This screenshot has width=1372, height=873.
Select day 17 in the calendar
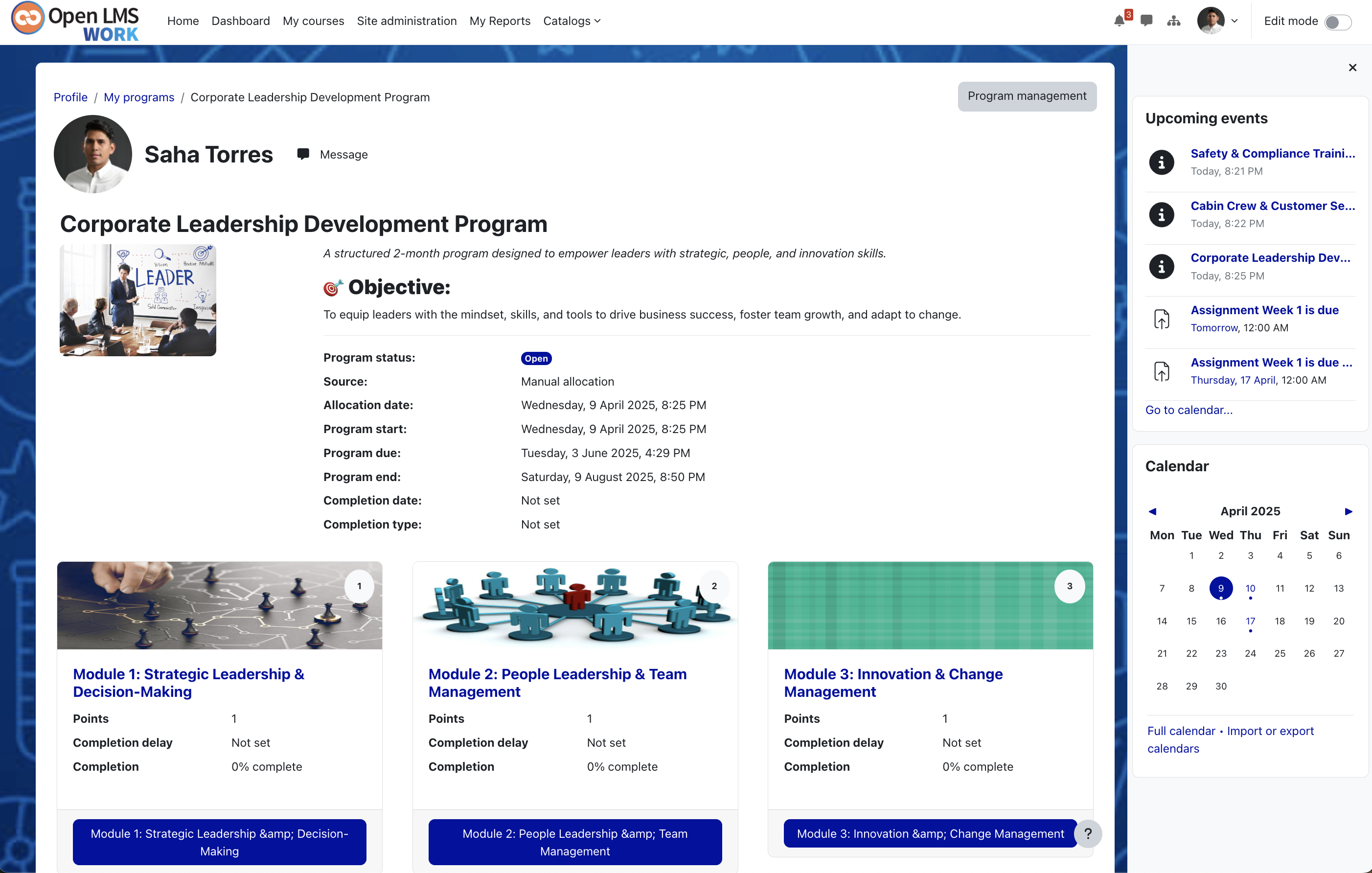[1250, 621]
